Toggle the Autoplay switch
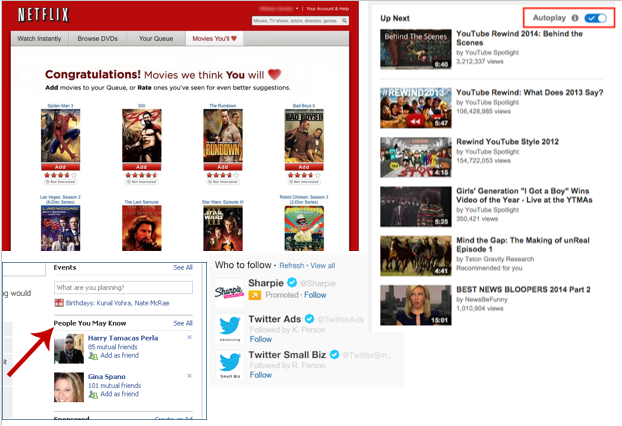This screenshot has height=426, width=622. click(597, 18)
